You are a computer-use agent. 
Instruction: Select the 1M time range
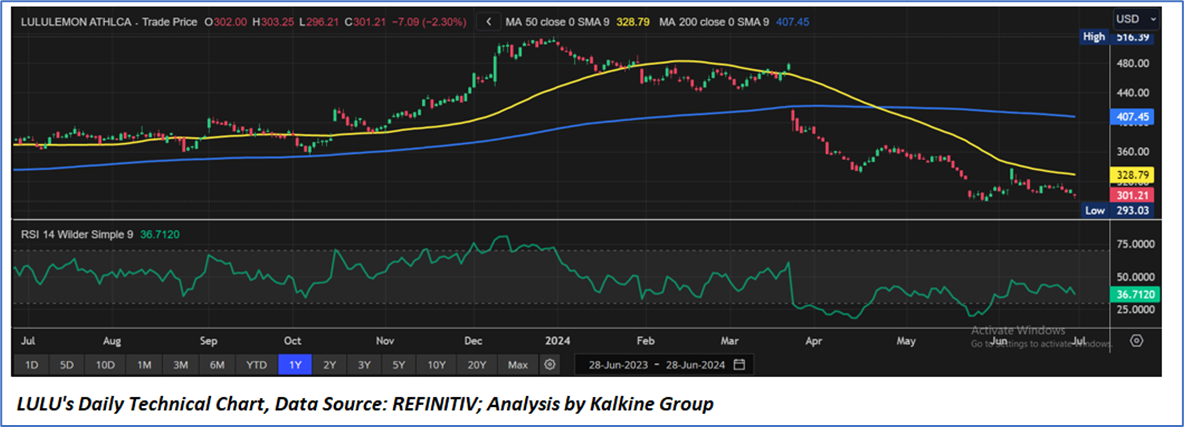143,365
